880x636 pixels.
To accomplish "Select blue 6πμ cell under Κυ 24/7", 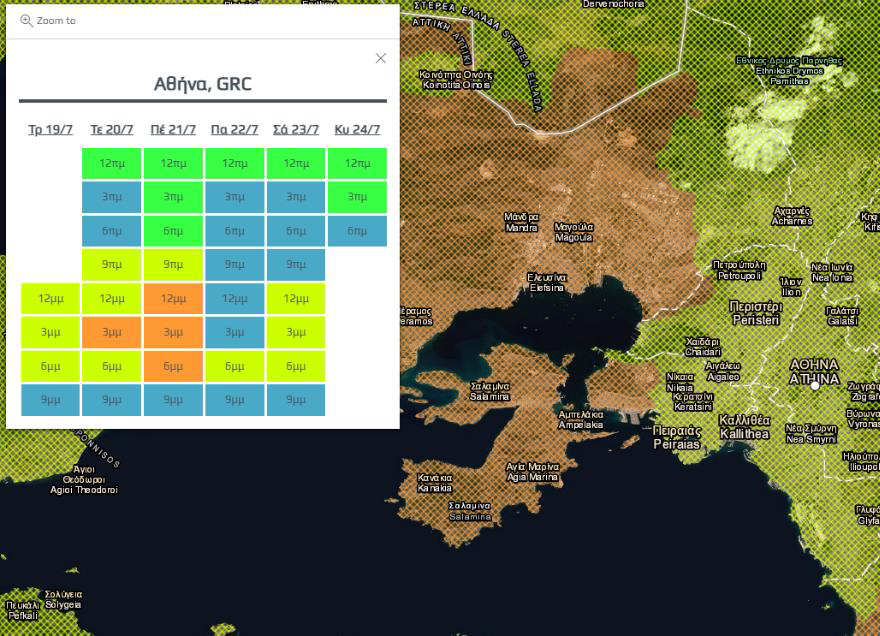I will [x=357, y=231].
